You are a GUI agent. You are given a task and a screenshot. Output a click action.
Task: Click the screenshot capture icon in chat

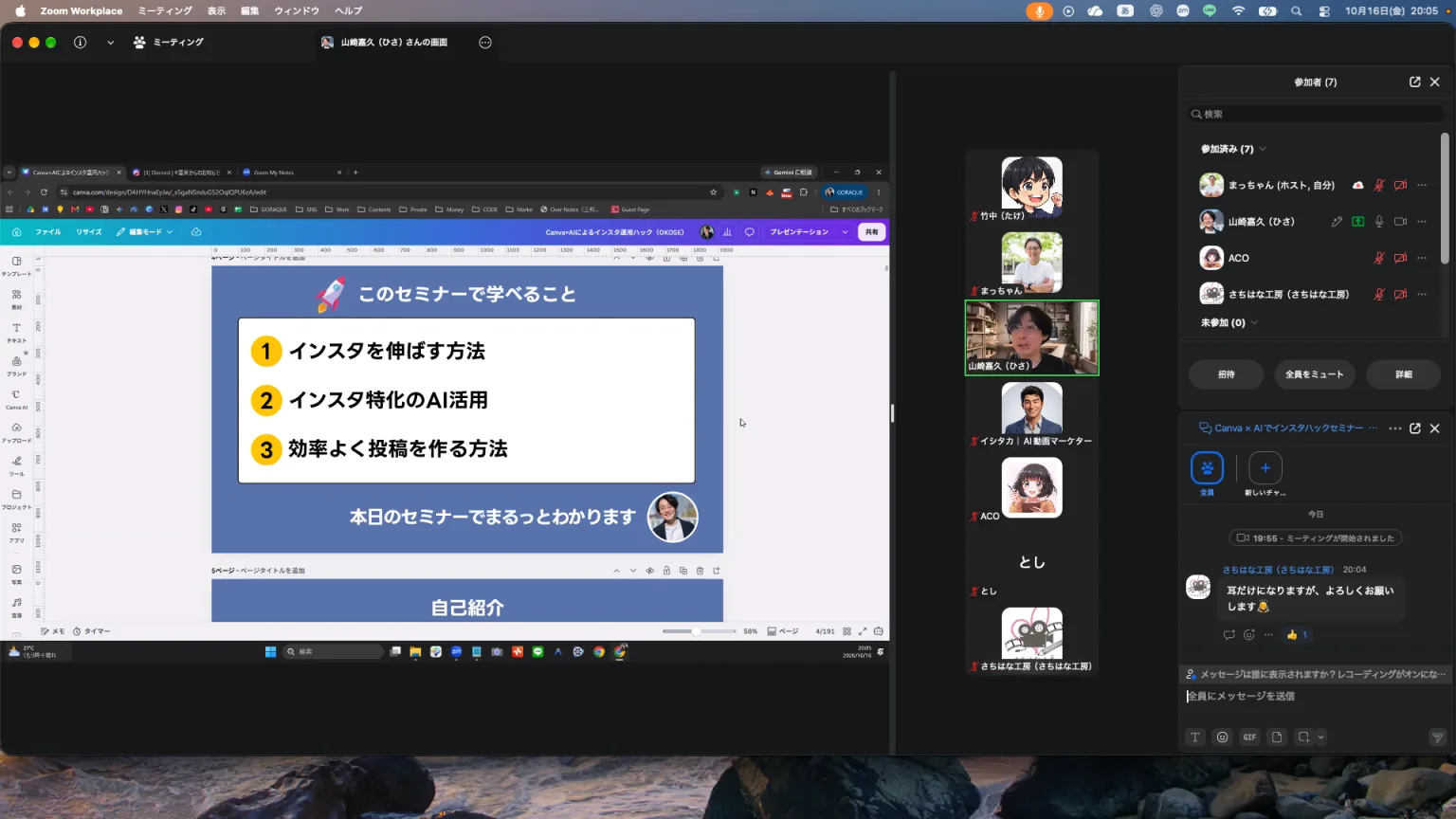pyautogui.click(x=1303, y=737)
